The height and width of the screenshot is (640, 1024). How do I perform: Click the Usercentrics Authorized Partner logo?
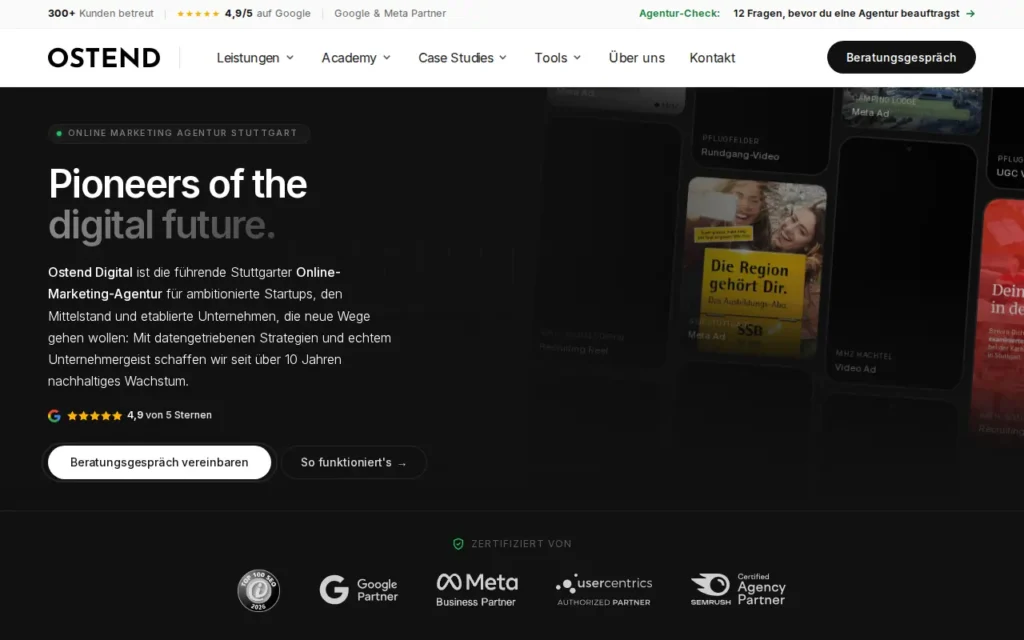click(x=604, y=590)
